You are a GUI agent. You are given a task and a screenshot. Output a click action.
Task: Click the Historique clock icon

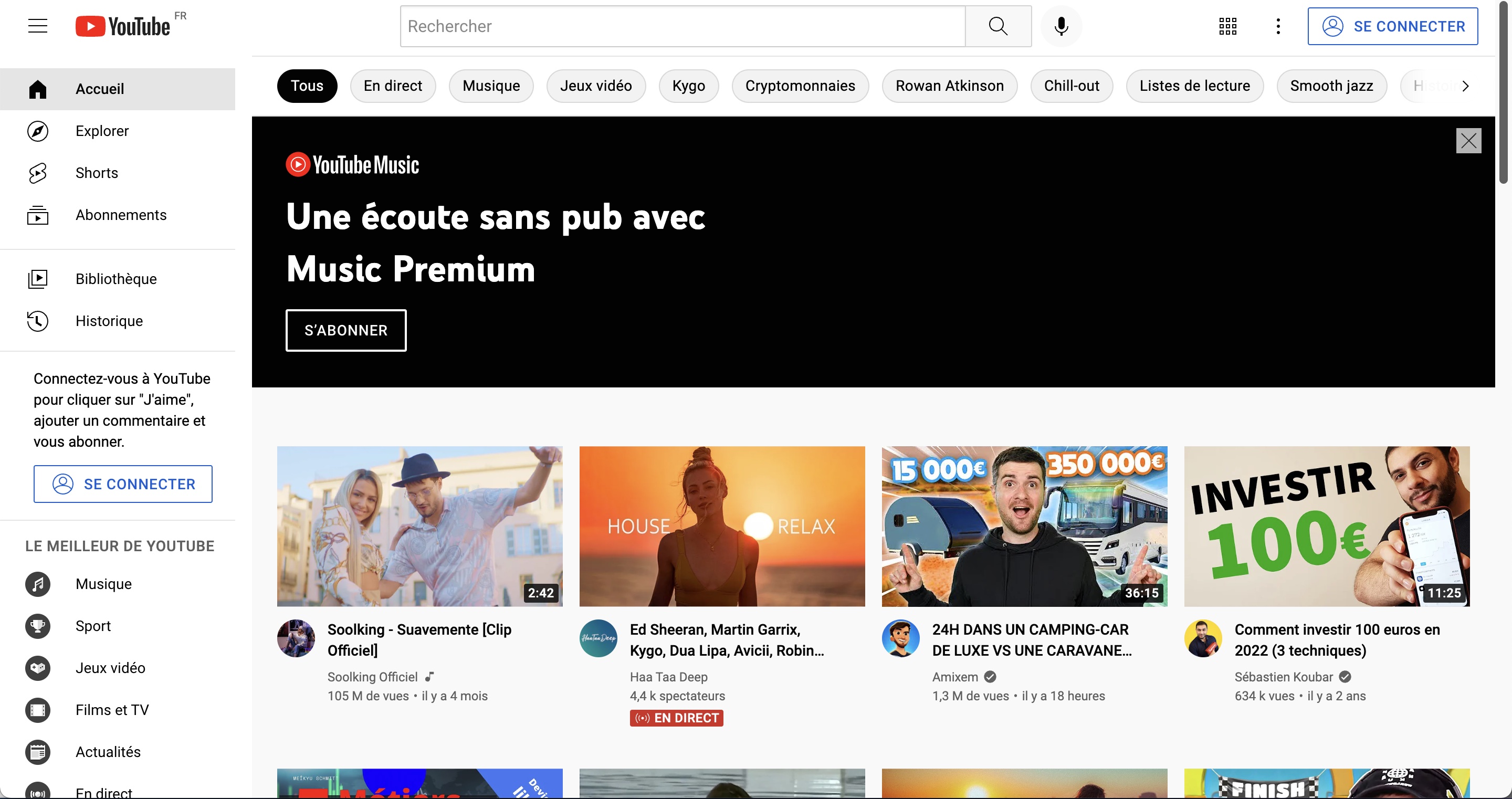[x=38, y=321]
